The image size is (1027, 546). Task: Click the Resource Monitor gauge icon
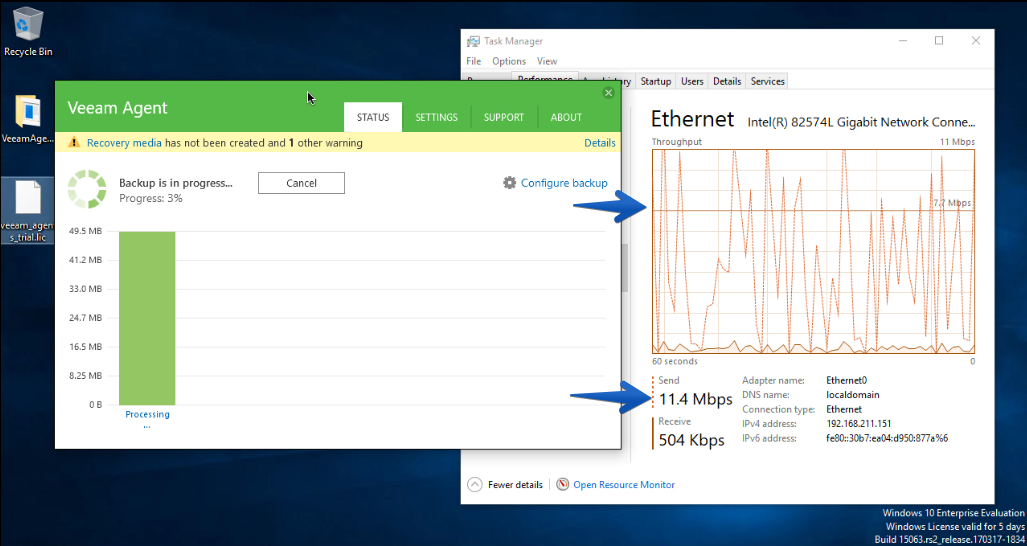click(563, 484)
